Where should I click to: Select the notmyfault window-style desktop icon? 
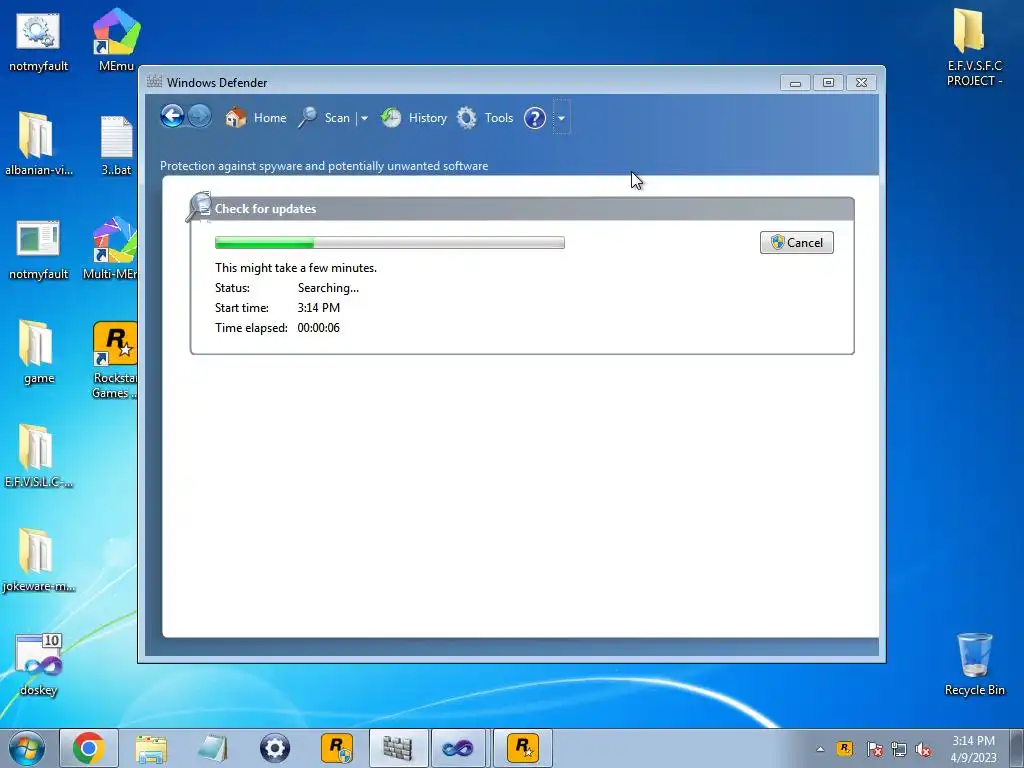tap(38, 249)
